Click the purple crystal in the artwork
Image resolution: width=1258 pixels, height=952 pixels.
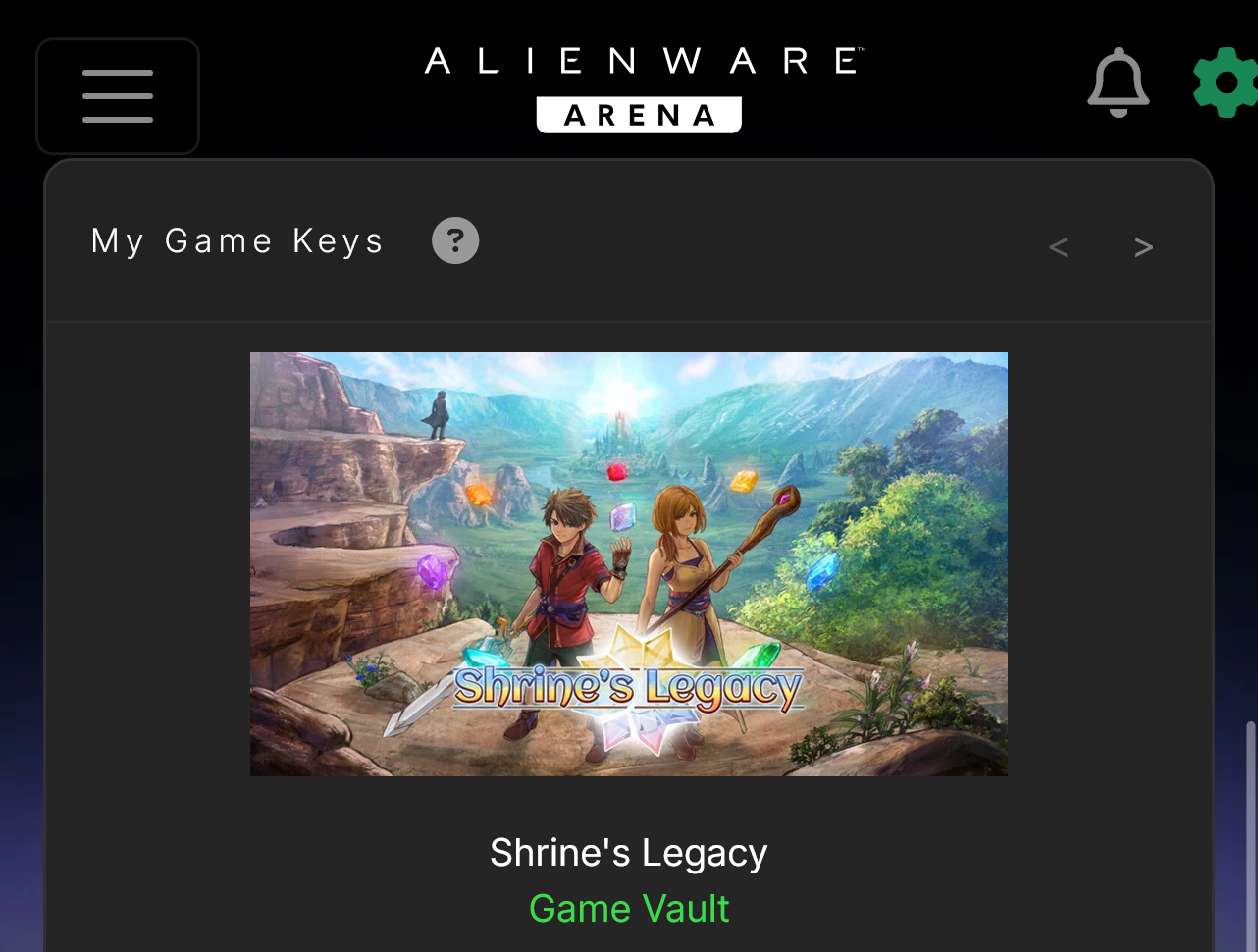[x=433, y=570]
